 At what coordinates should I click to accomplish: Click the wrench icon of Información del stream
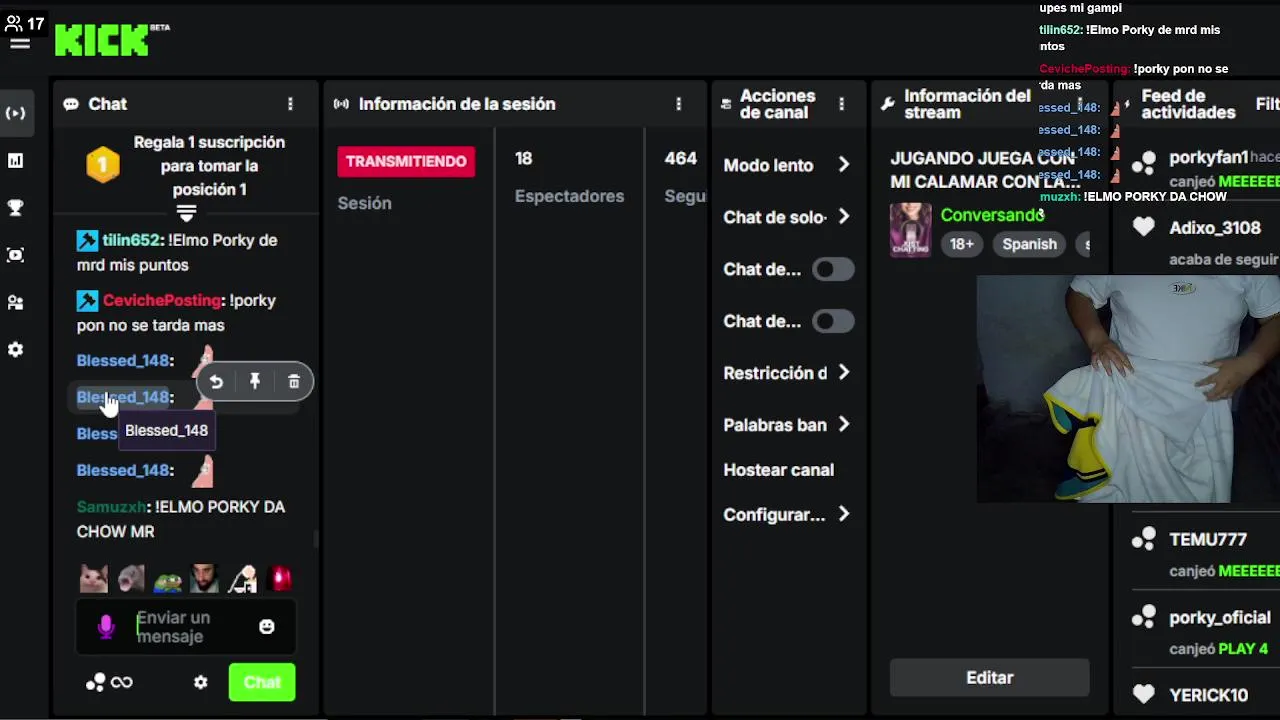pyautogui.click(x=887, y=104)
